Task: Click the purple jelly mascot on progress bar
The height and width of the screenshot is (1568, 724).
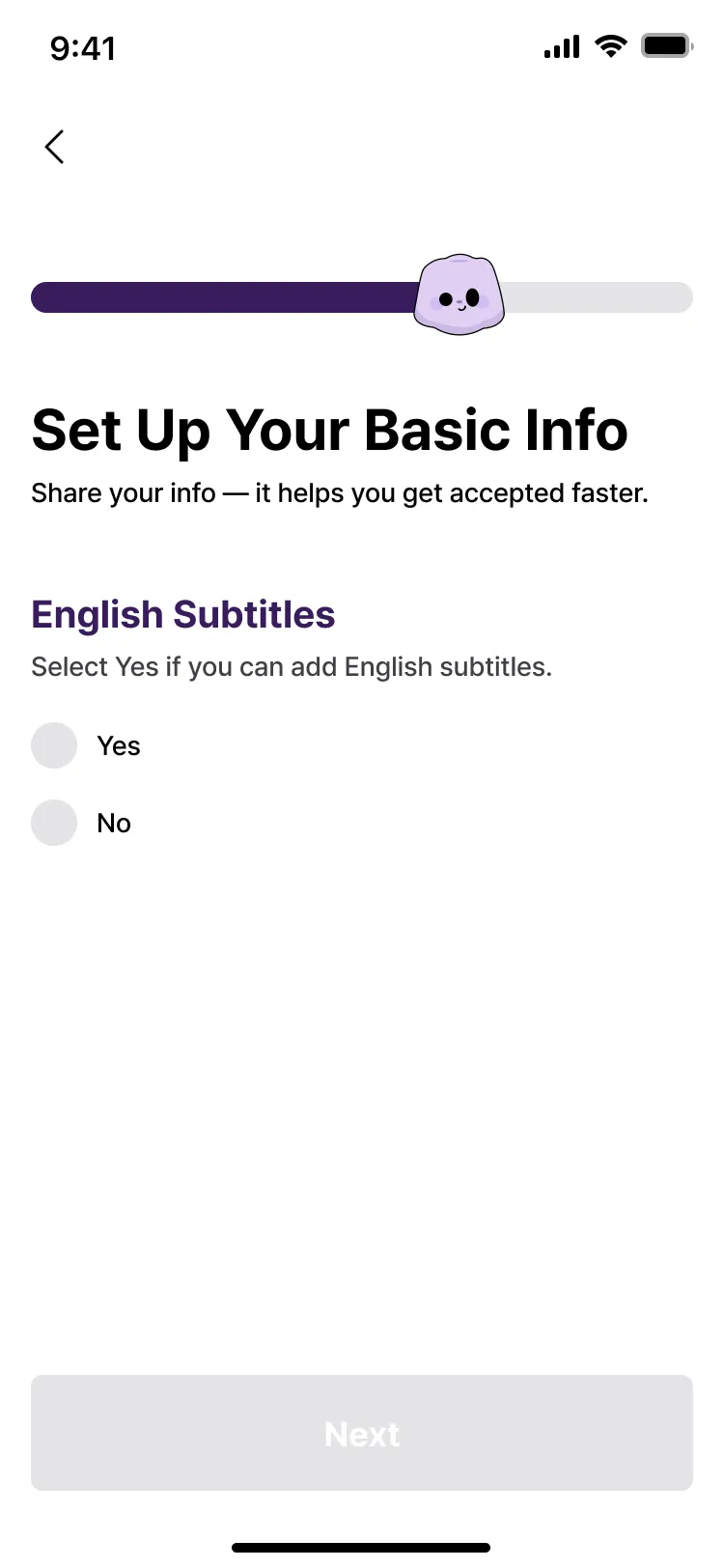Action: [x=459, y=295]
